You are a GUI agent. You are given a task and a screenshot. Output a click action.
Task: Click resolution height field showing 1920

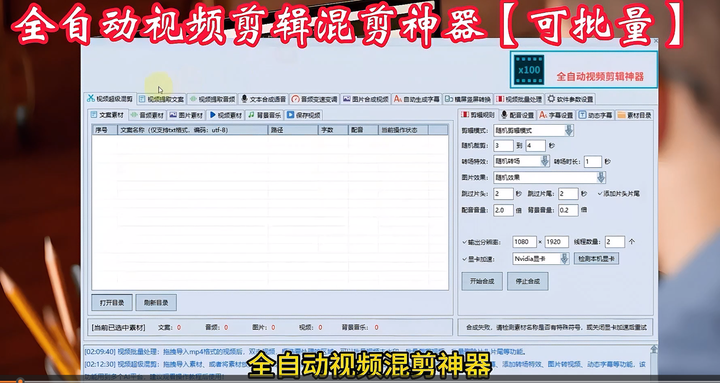pyautogui.click(x=557, y=242)
